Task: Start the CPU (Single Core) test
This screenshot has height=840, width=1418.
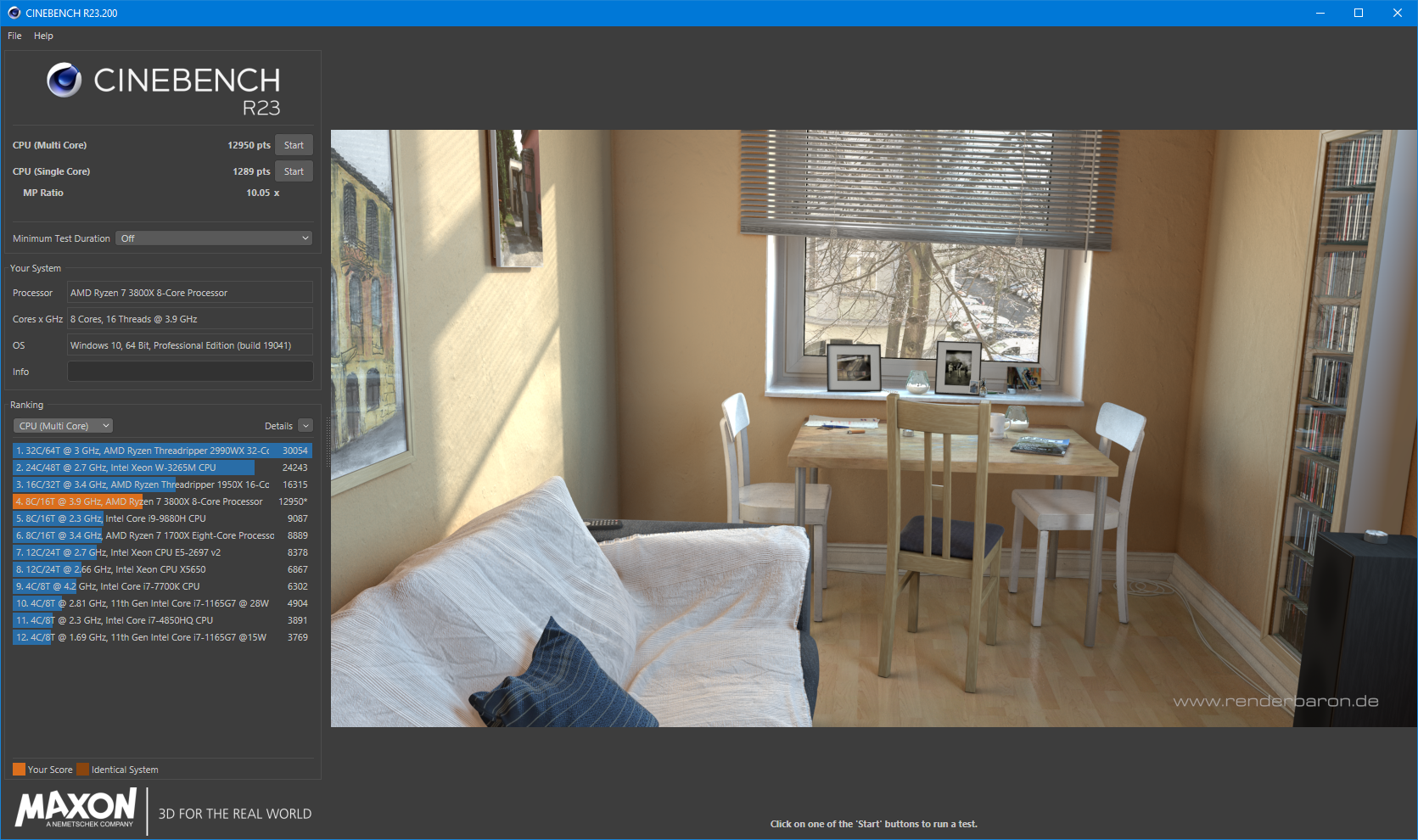Action: point(294,171)
